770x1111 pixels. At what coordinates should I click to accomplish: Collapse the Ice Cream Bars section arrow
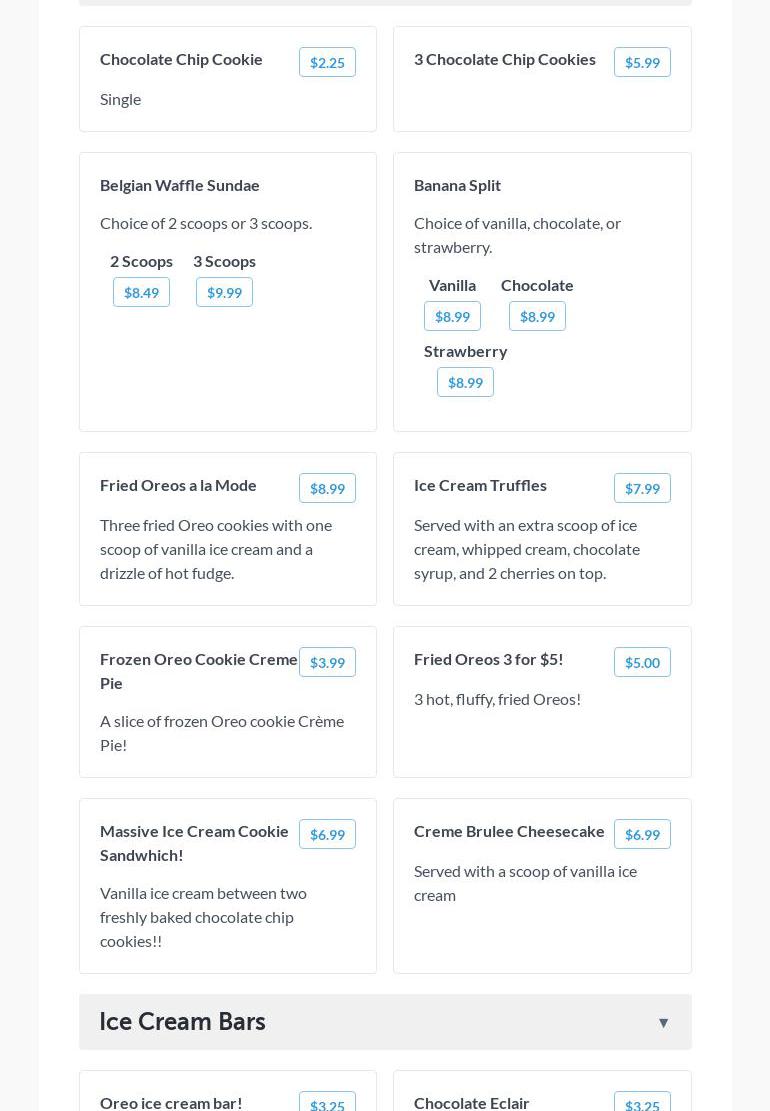663,1022
